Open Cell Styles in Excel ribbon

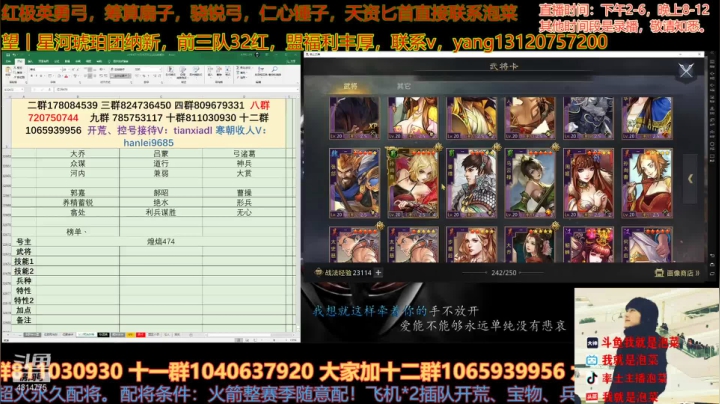pyautogui.click(x=196, y=71)
